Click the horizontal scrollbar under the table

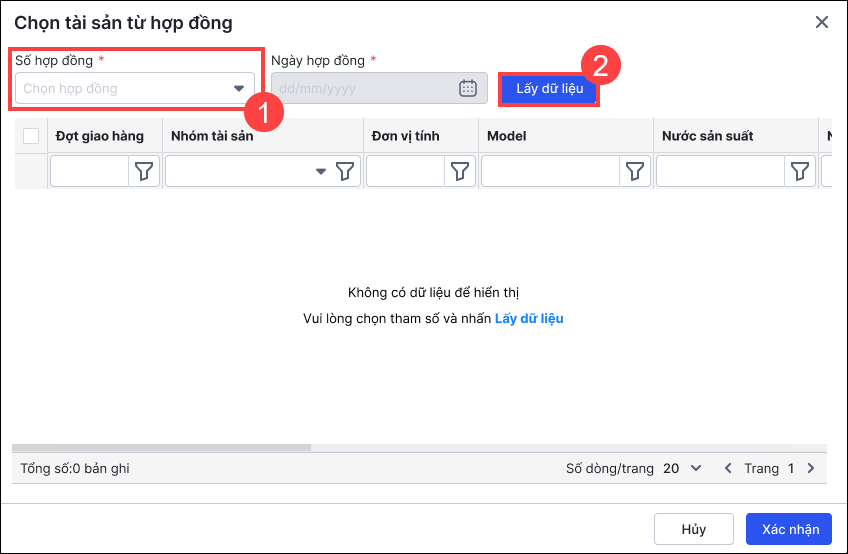[162, 447]
